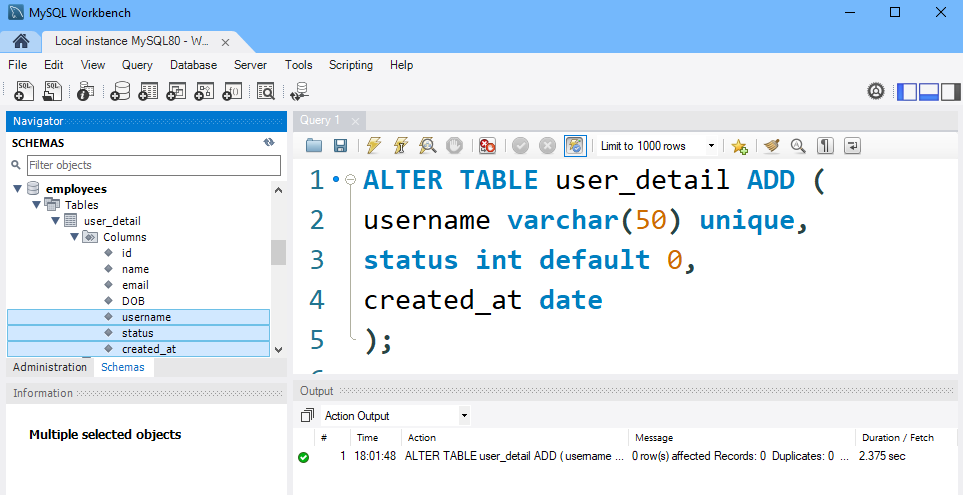Click the navigator scroll down arrow
Image resolution: width=963 pixels, height=495 pixels.
(278, 349)
